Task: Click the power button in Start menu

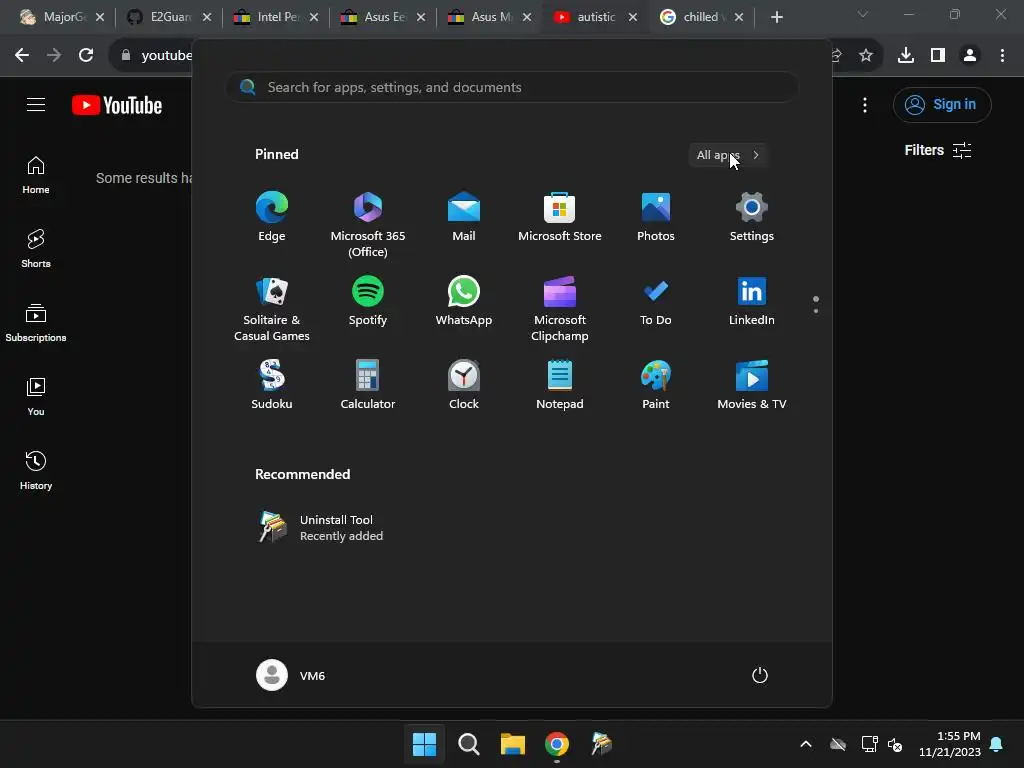Action: click(x=760, y=675)
